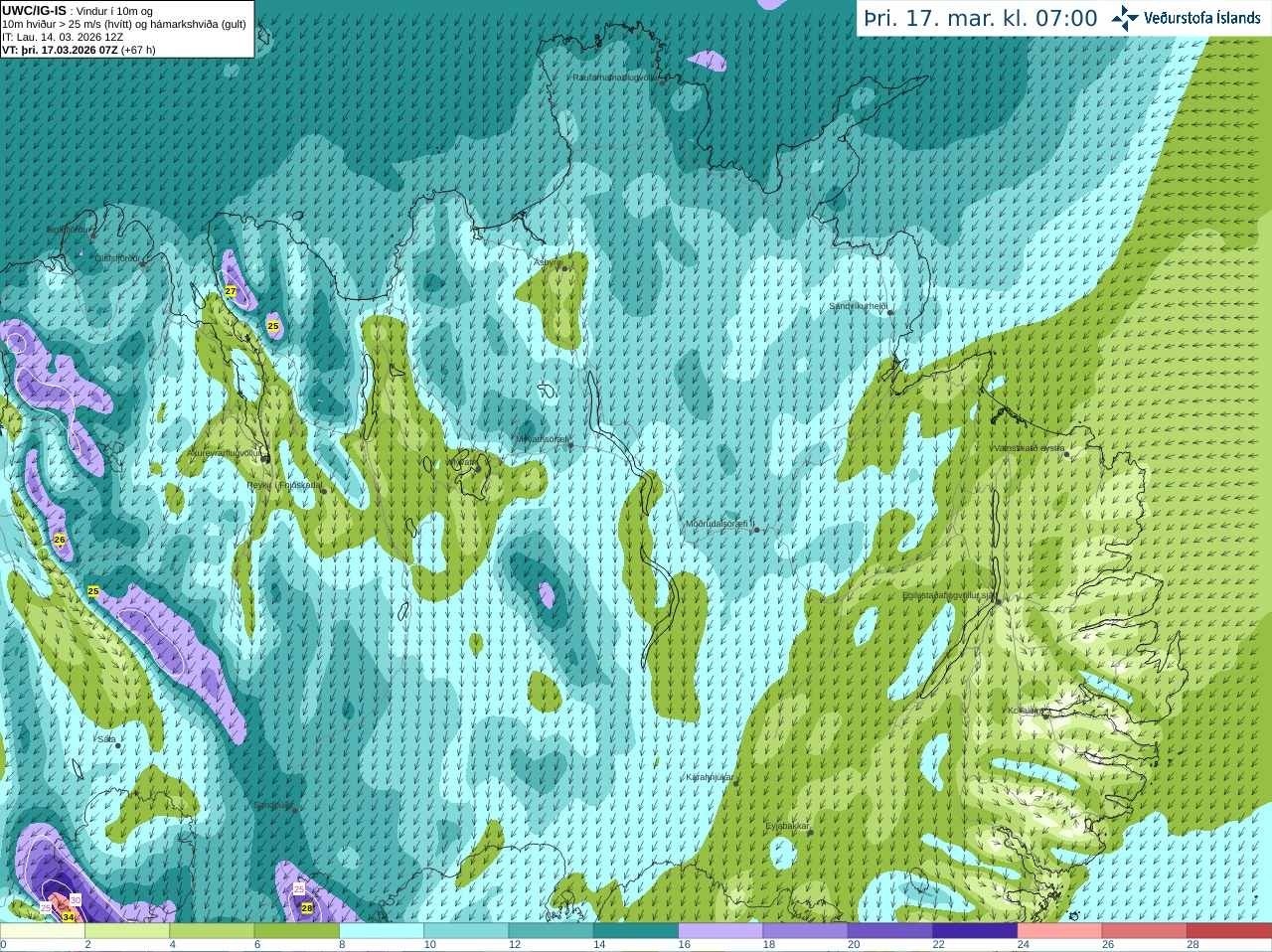Select the 0–2 m/s legend swatch
Image resolution: width=1272 pixels, height=952 pixels.
[x=42, y=931]
